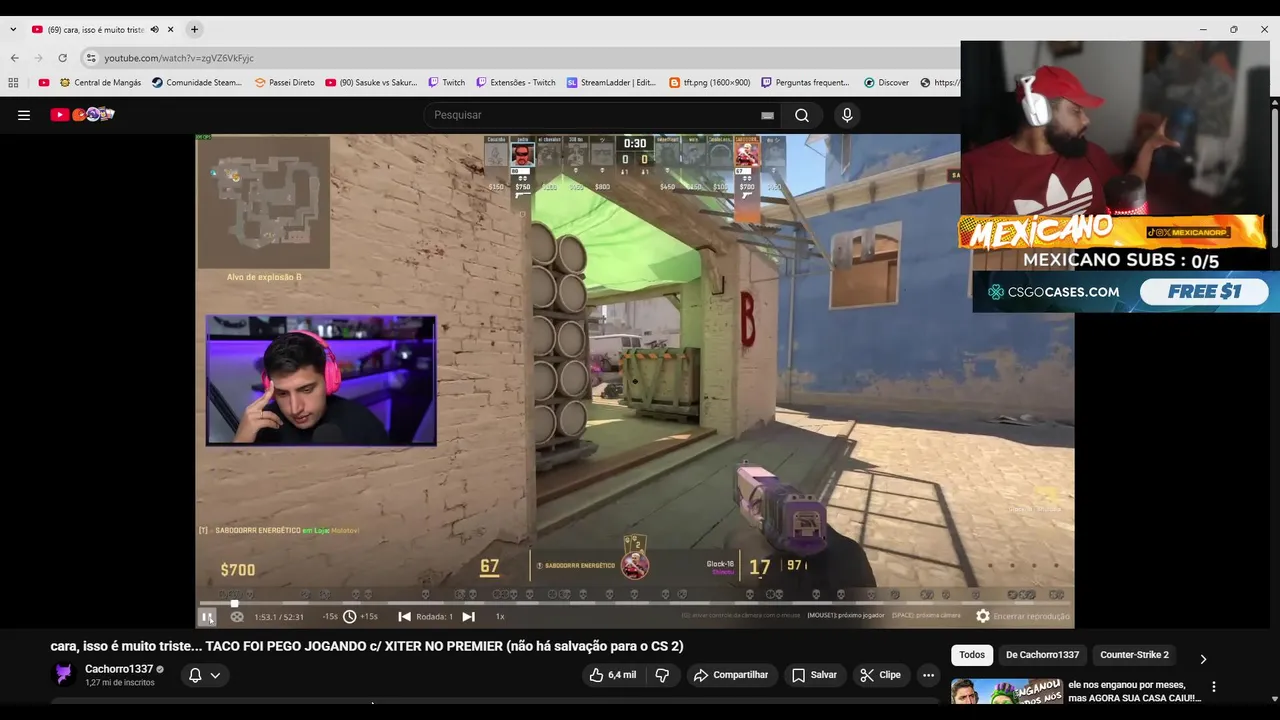Go to YouTube home via the logo
Image resolution: width=1280 pixels, height=720 pixels.
(x=82, y=115)
